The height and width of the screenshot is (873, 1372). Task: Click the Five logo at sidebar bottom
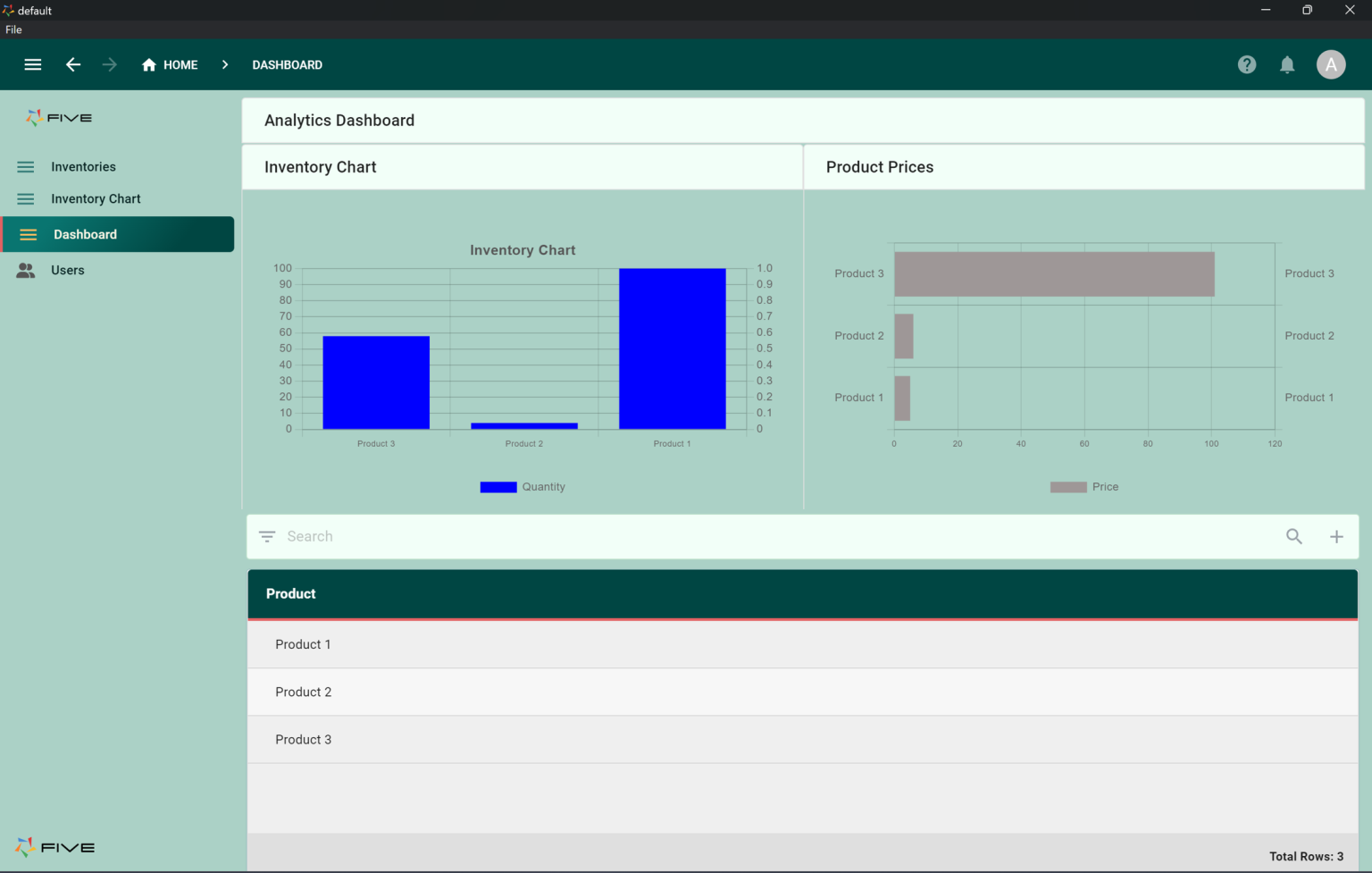(54, 847)
